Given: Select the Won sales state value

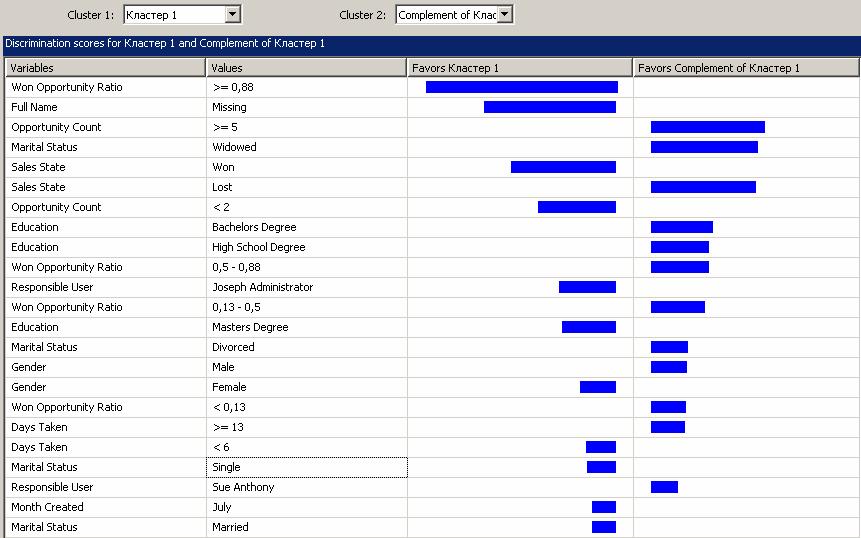Looking at the screenshot, I should [x=306, y=167].
